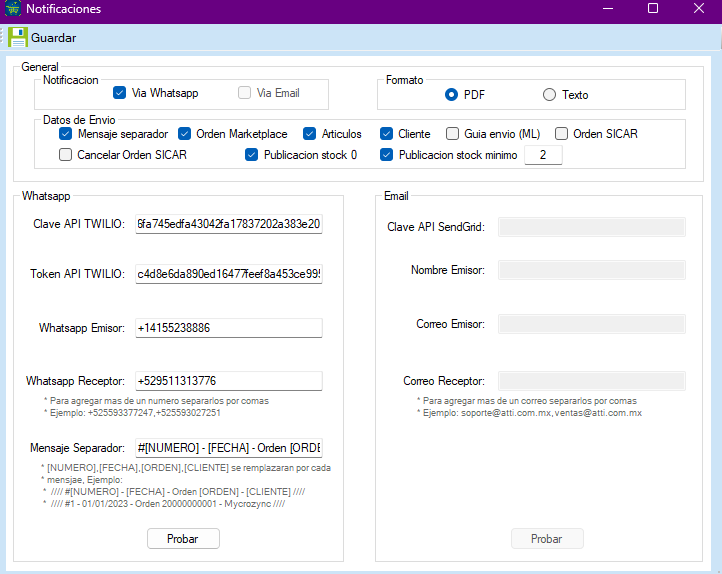Viewport: 722px width, 574px height.
Task: Disable the Articulos checkbox
Action: (x=310, y=134)
